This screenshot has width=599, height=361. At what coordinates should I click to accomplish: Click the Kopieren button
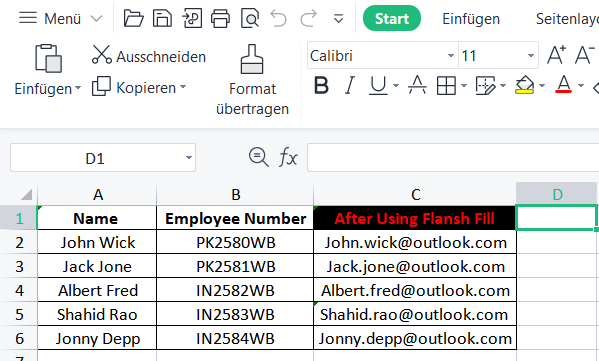(x=134, y=87)
